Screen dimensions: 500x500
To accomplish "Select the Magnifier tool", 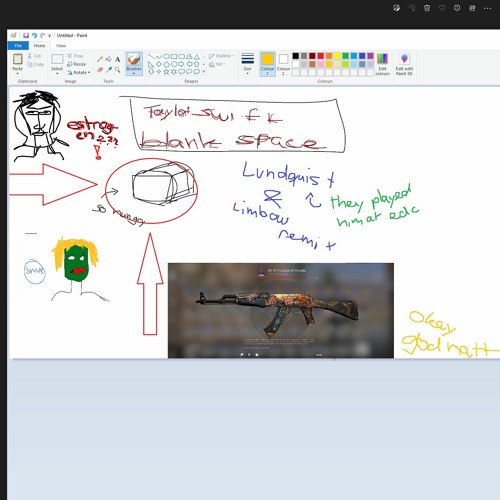I will (117, 70).
